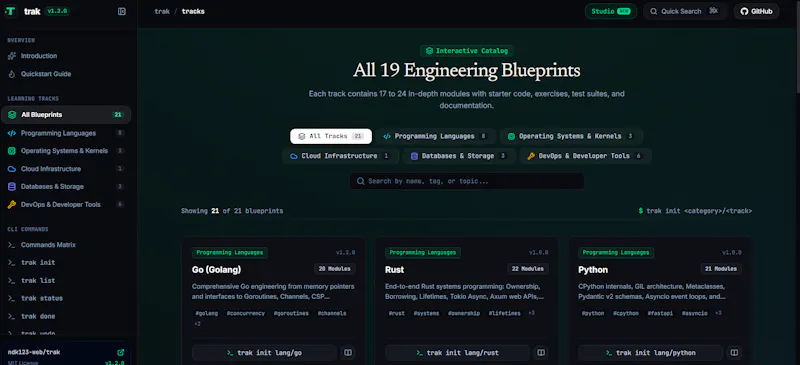Click the 21 Modules badge on Python card
Viewport: 800px width, 365px height.
(721, 269)
